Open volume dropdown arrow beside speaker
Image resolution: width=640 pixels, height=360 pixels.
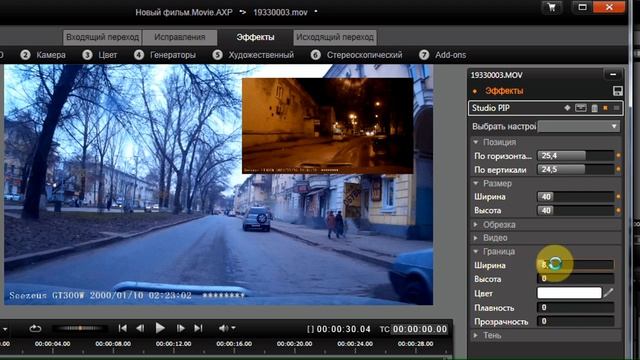tap(233, 328)
